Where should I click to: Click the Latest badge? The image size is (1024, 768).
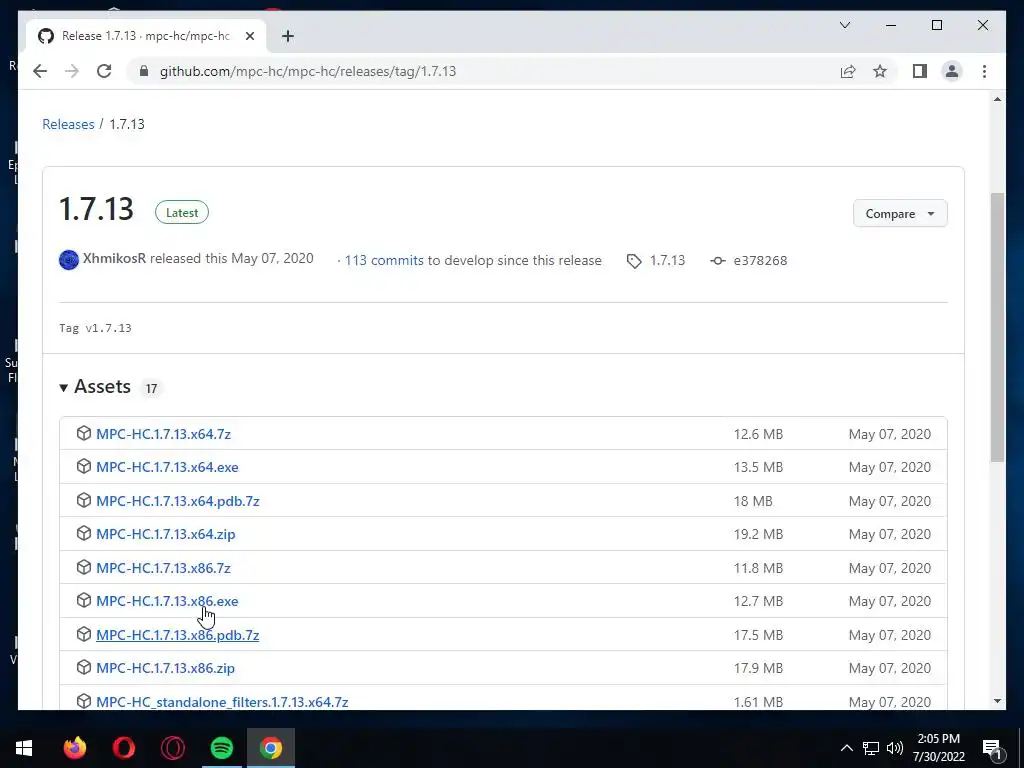pos(182,212)
